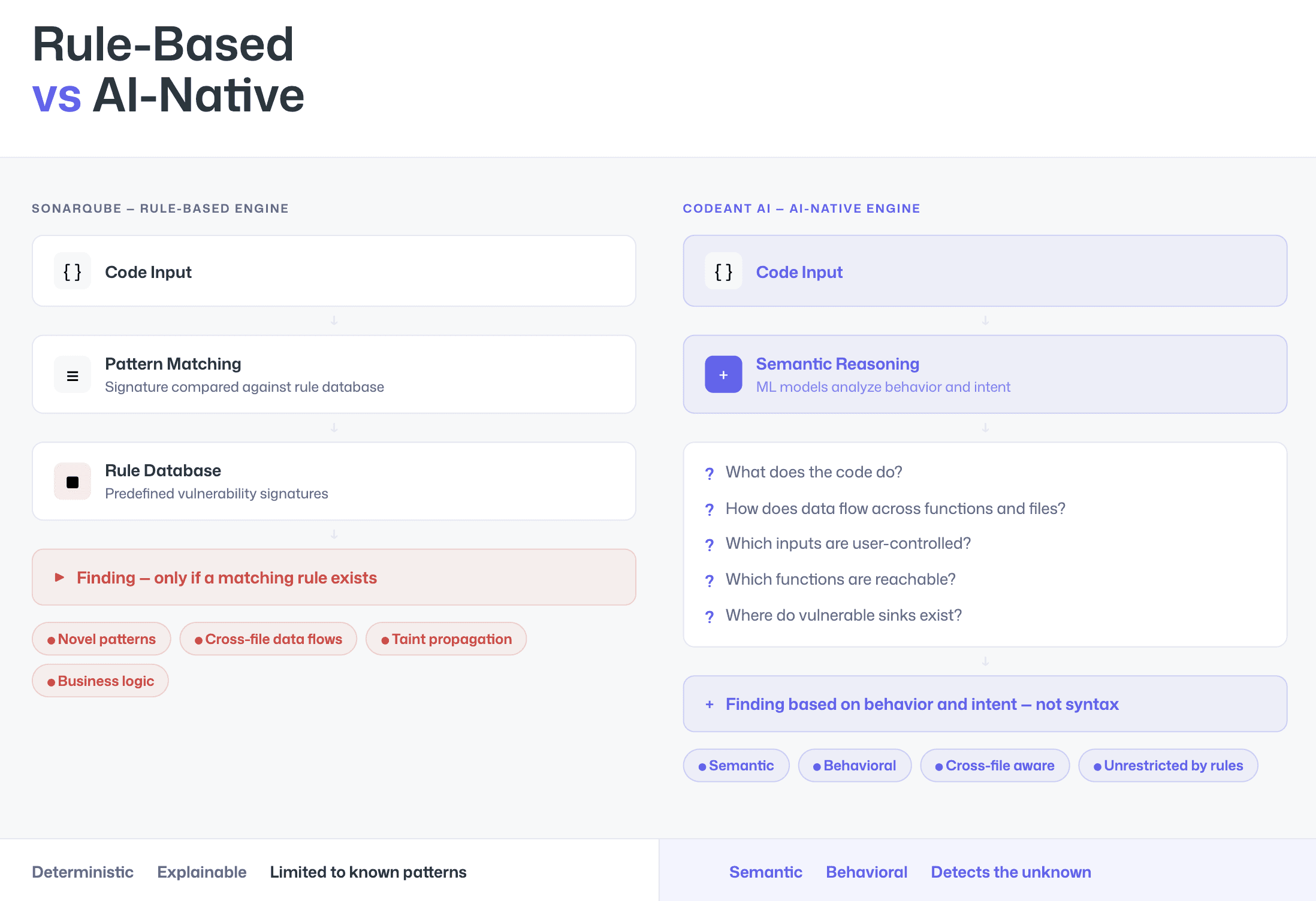Expand 'Finding based on behavior and intent' plus
This screenshot has height=901, width=1316.
coord(710,705)
